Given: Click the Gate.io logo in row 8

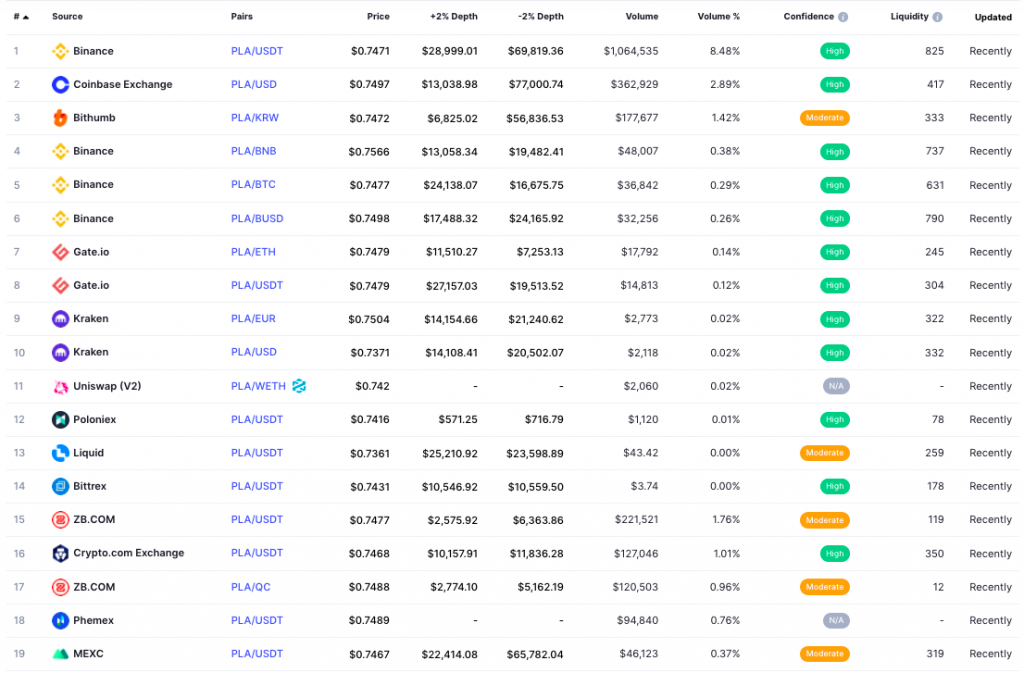Looking at the screenshot, I should click(x=60, y=285).
